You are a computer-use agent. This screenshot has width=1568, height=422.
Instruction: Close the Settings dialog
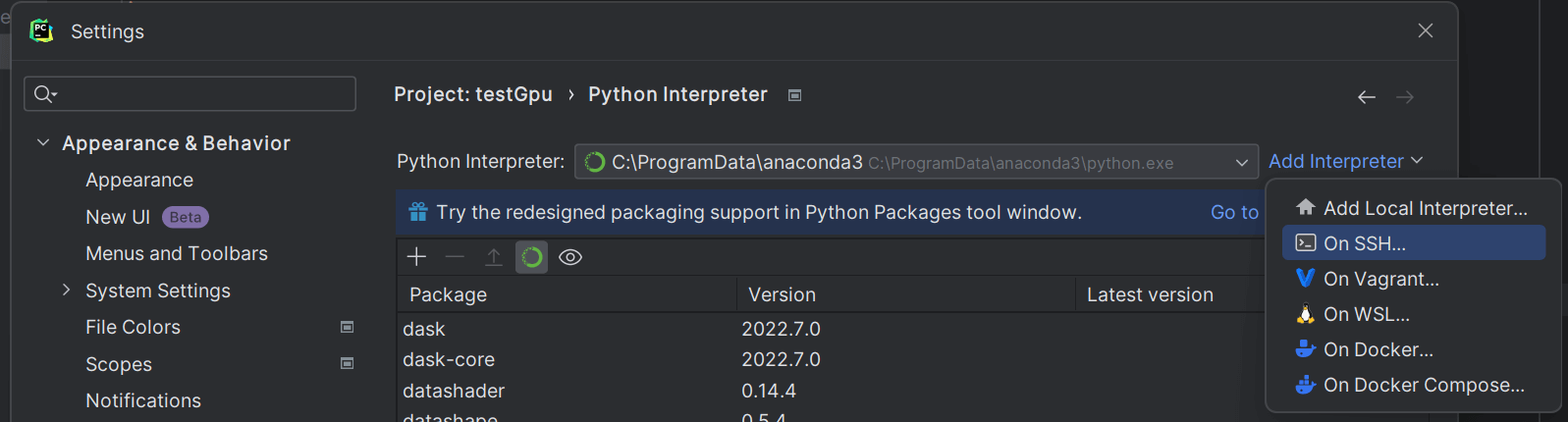1426,30
